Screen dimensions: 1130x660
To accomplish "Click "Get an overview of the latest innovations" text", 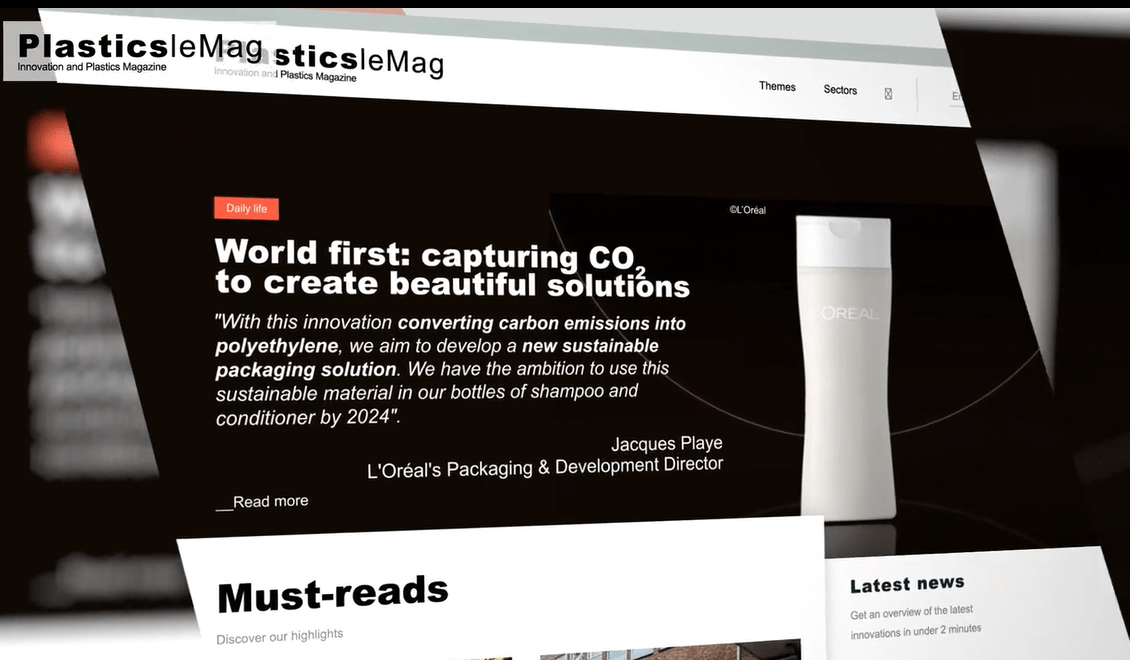I will [913, 620].
